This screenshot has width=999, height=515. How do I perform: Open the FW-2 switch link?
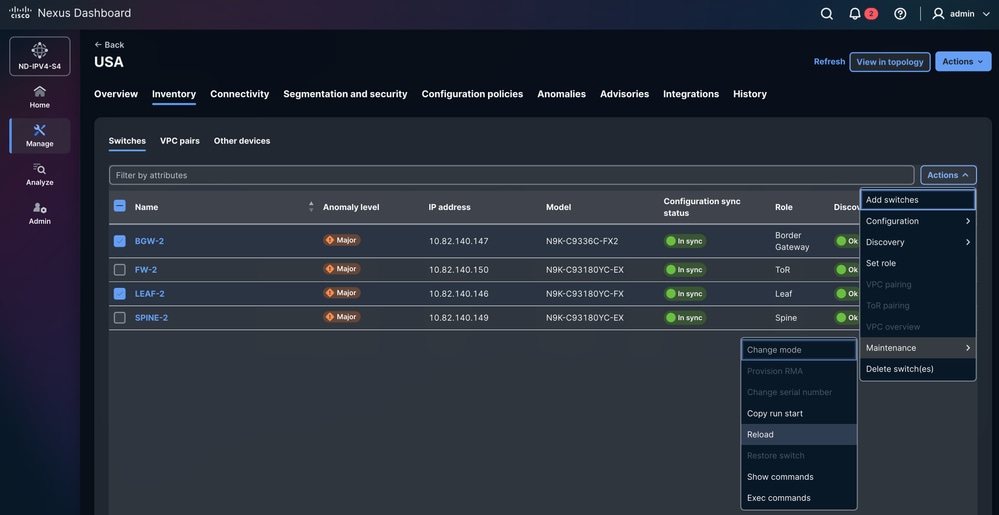146,270
